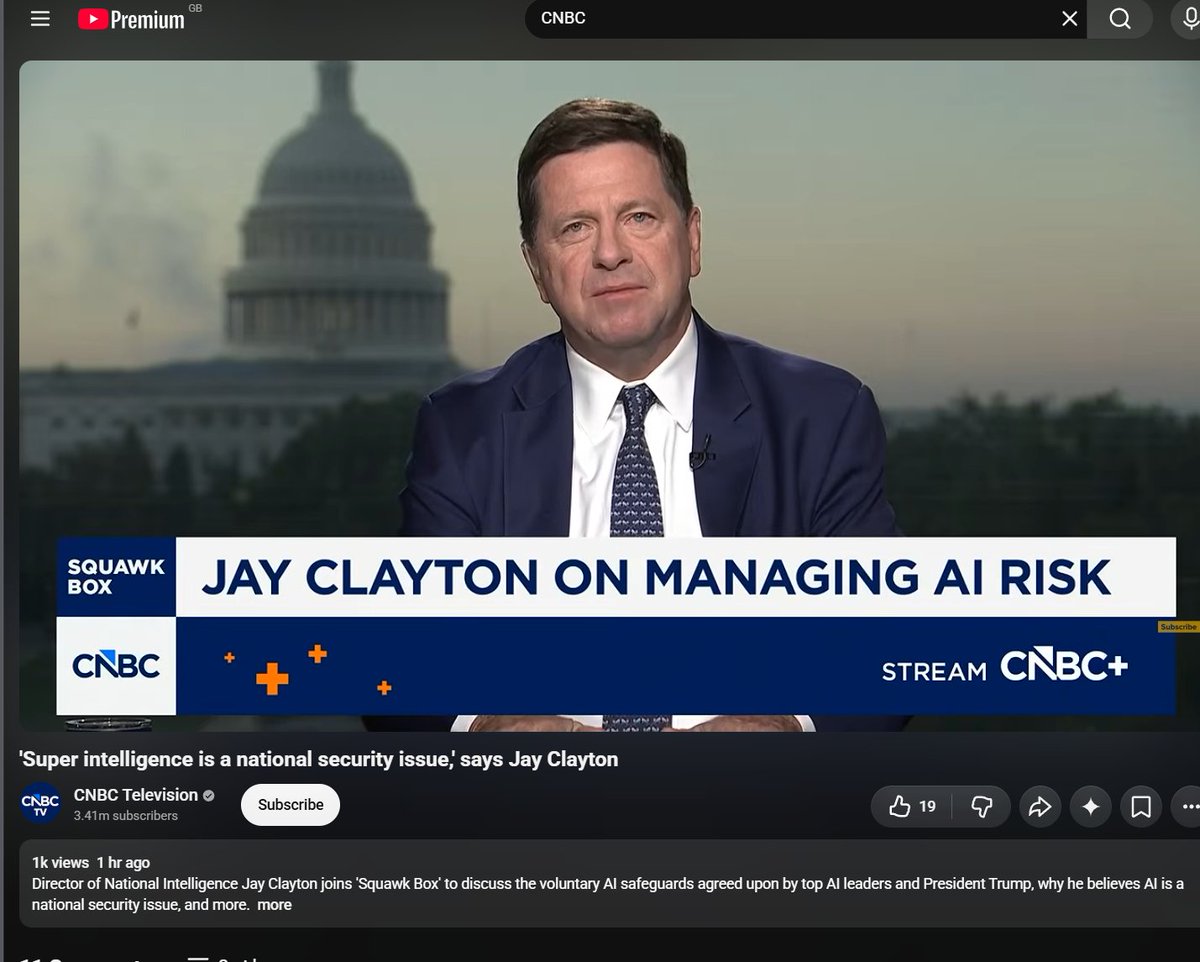Click the '1k views 1 hr ago' text
1200x962 pixels.
[91, 862]
